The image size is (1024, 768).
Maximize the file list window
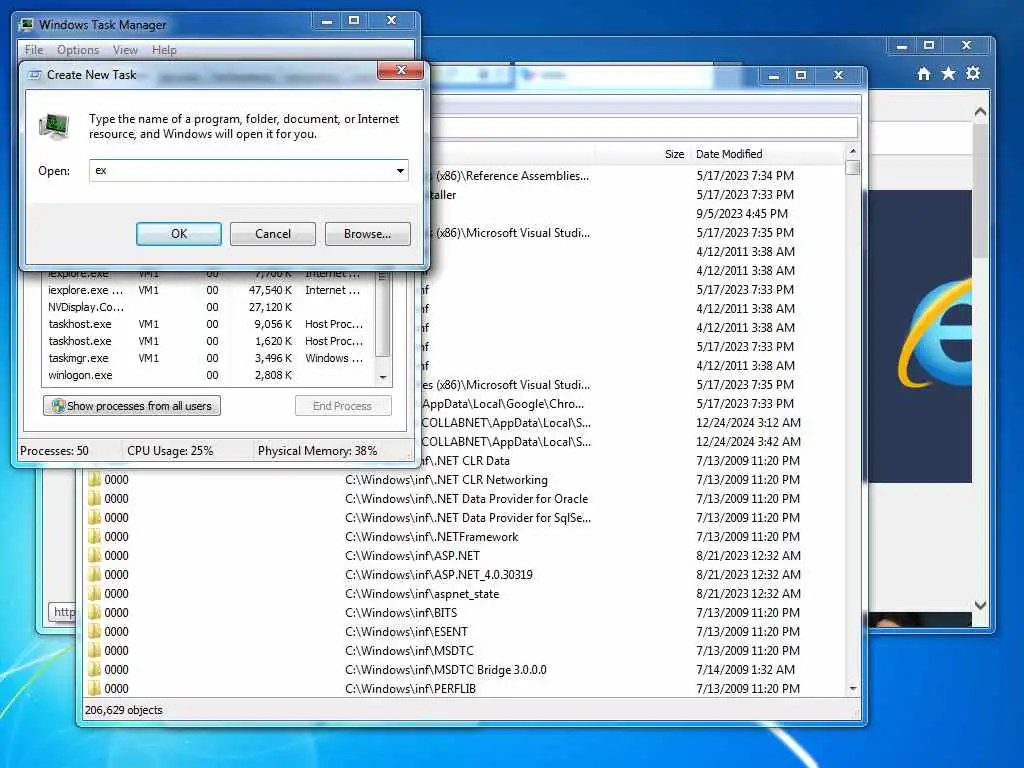coord(801,75)
